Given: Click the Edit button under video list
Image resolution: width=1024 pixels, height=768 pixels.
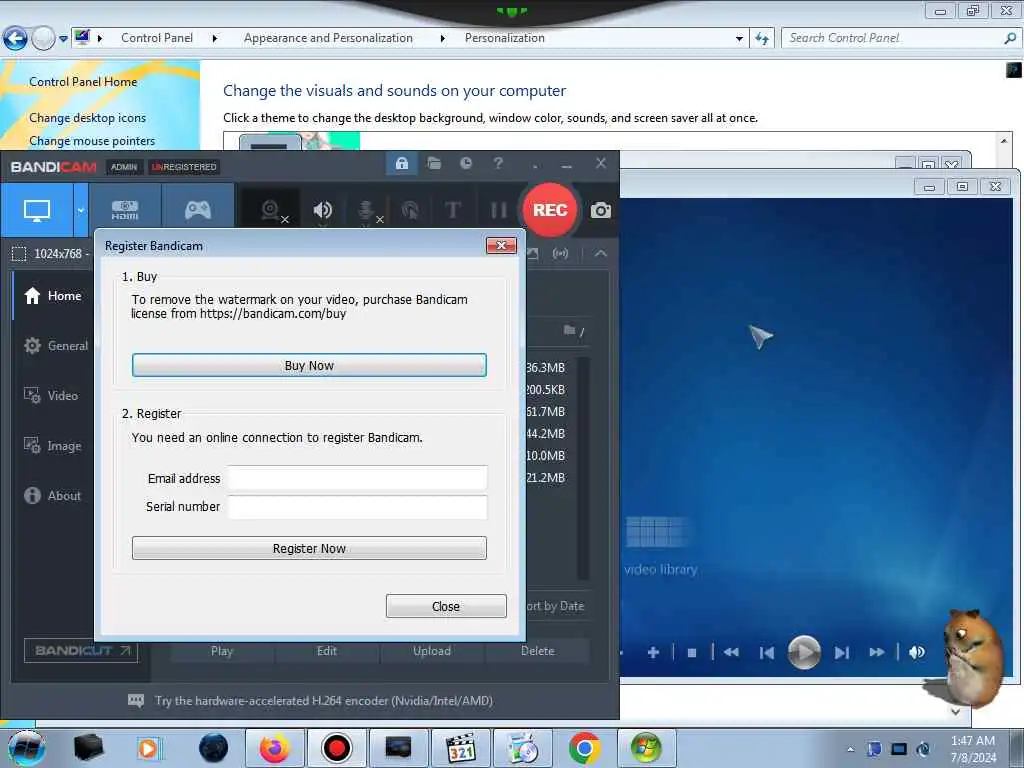Looking at the screenshot, I should click(x=327, y=651).
